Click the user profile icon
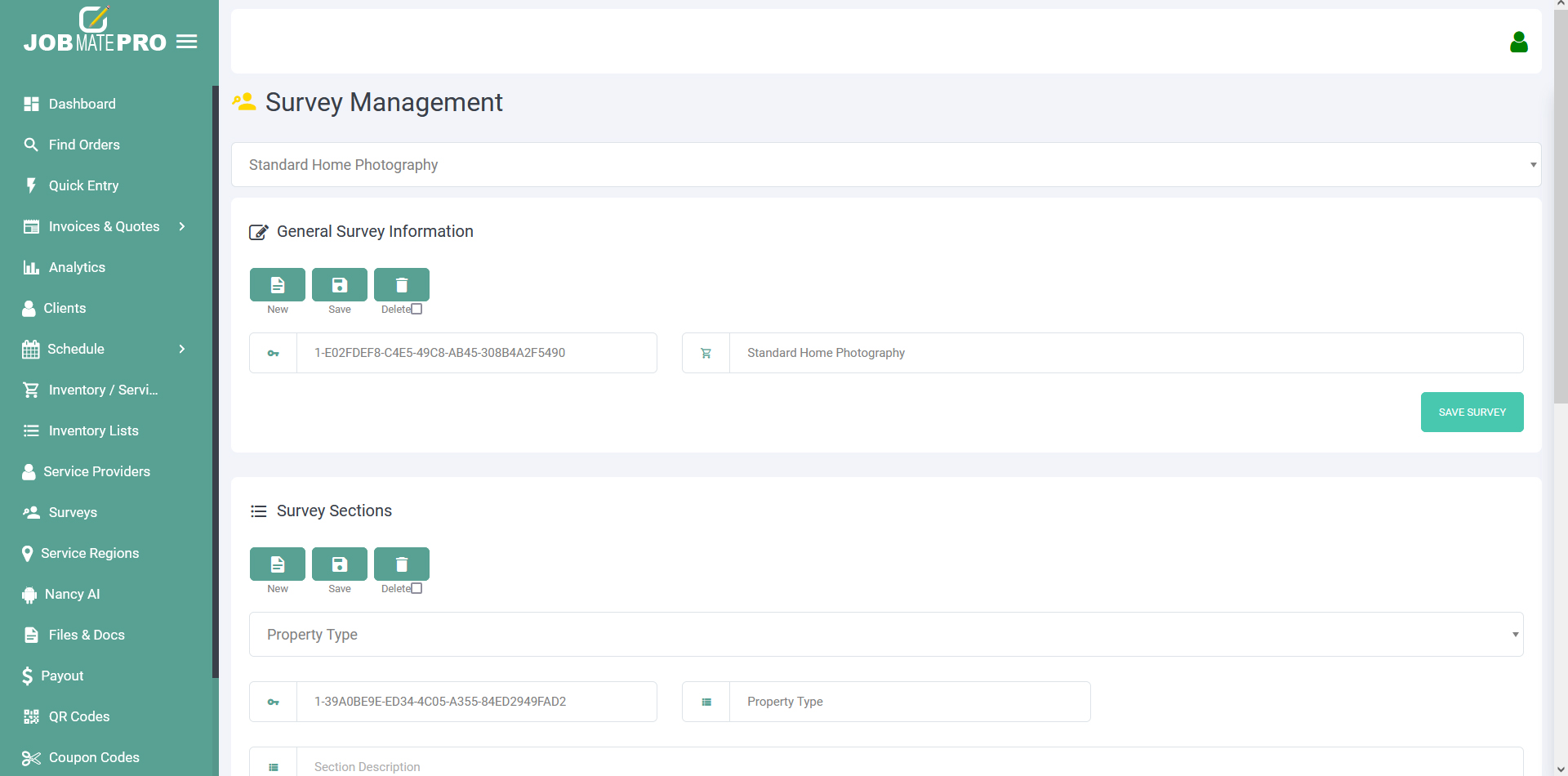Image resolution: width=1568 pixels, height=776 pixels. coord(1518,42)
